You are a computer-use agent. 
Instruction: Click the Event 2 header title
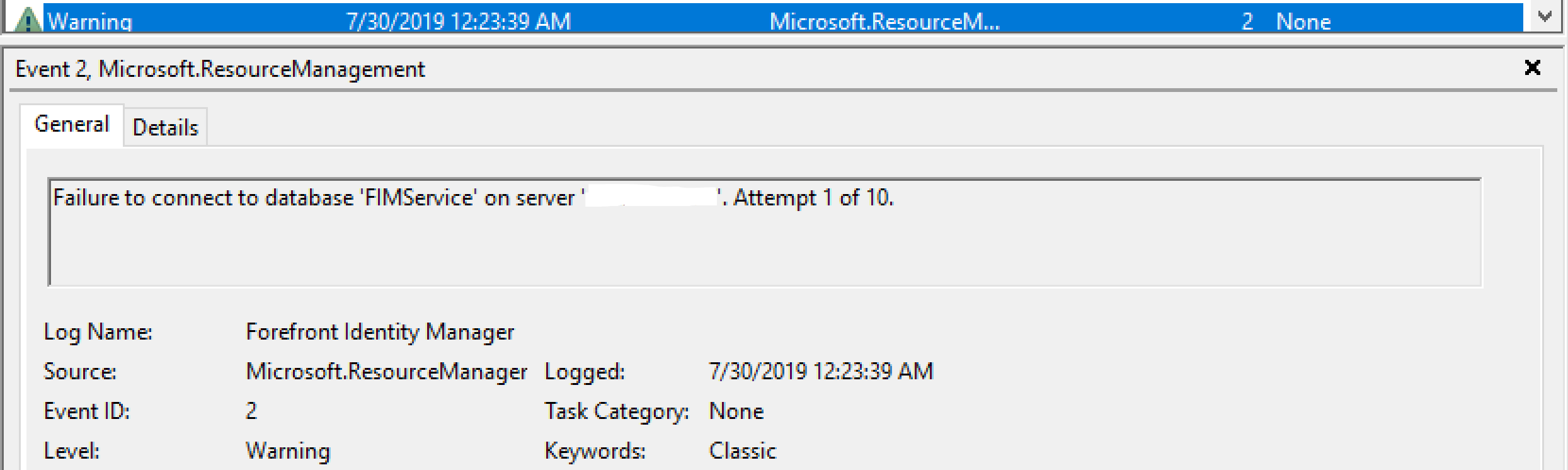219,68
